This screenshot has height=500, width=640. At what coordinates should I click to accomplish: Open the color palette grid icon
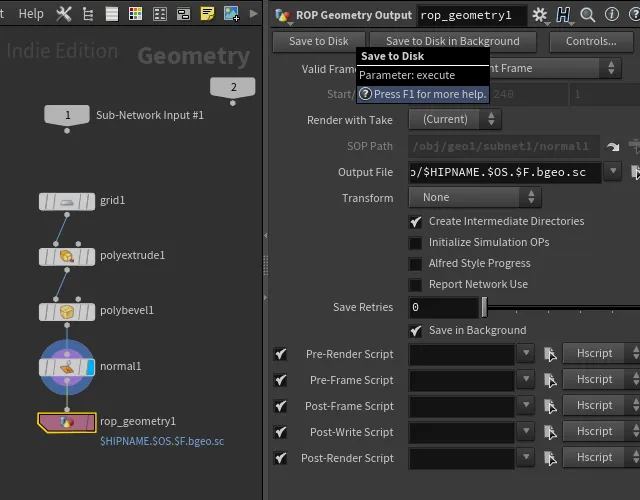point(136,14)
